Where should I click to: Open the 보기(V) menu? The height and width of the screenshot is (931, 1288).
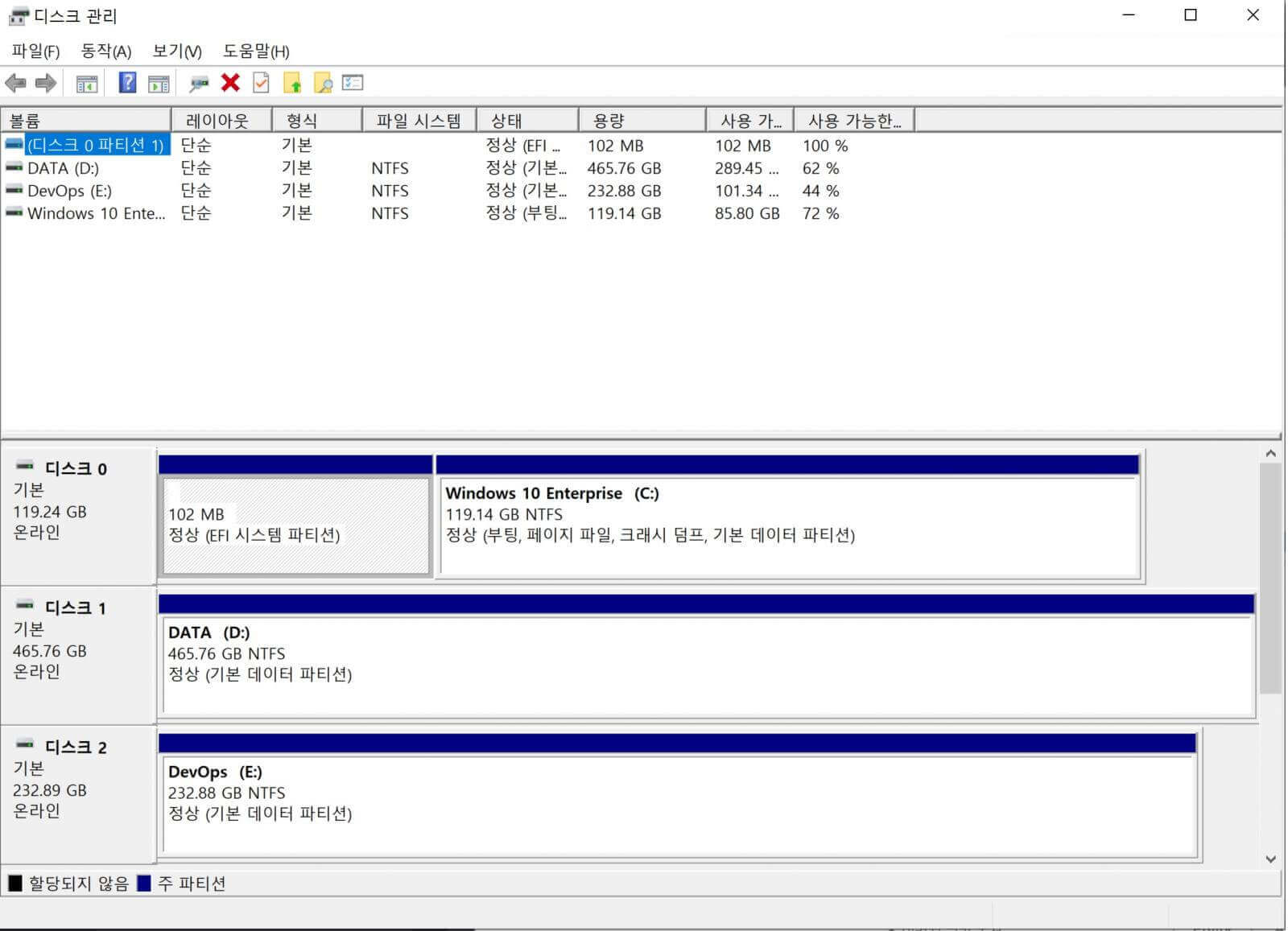[177, 51]
